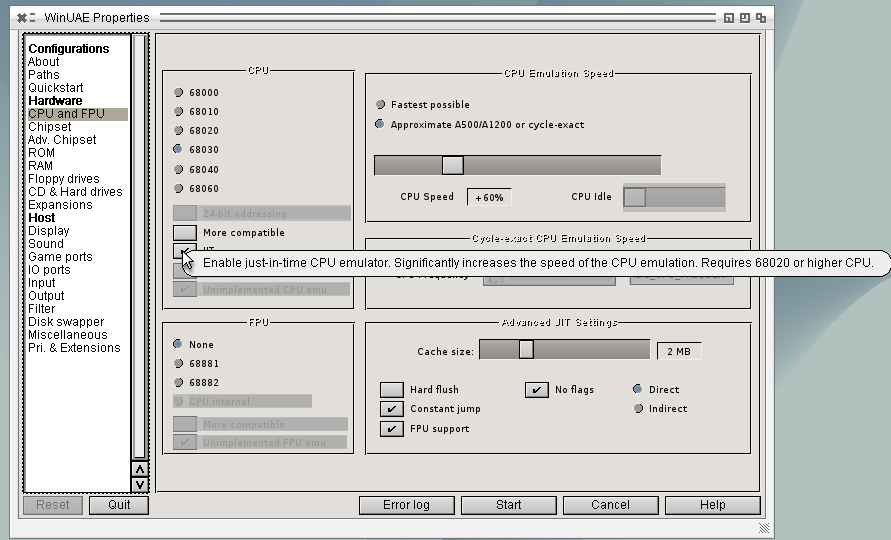Click the JIT Cache size slider handle
This screenshot has width=891, height=540.
pos(526,350)
